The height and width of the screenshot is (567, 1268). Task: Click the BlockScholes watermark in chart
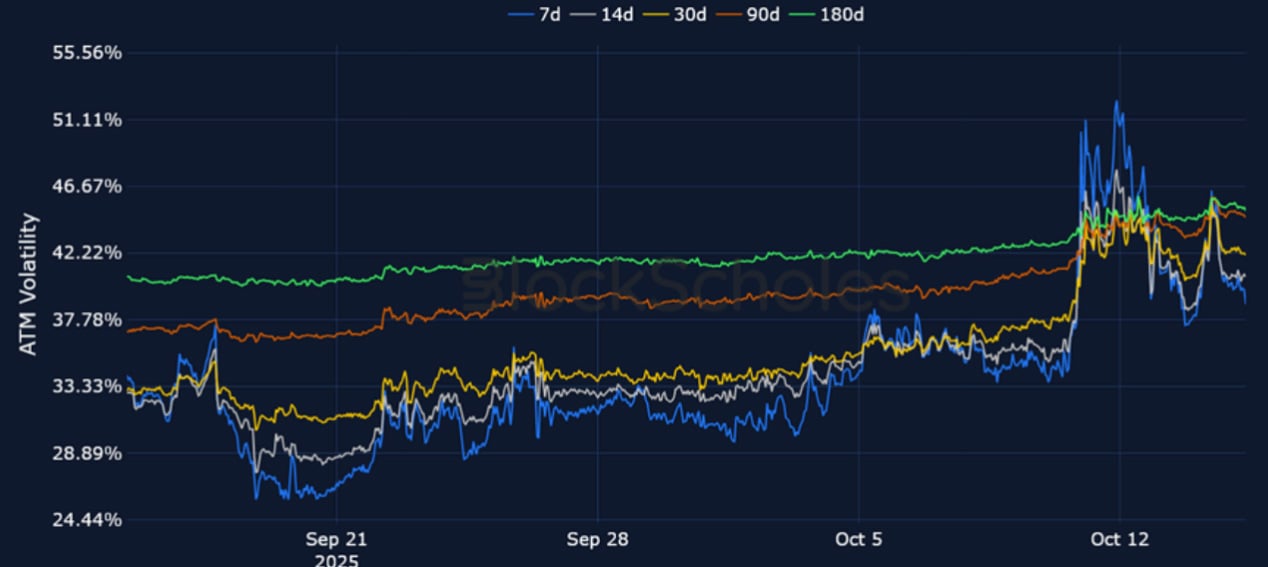click(x=688, y=283)
